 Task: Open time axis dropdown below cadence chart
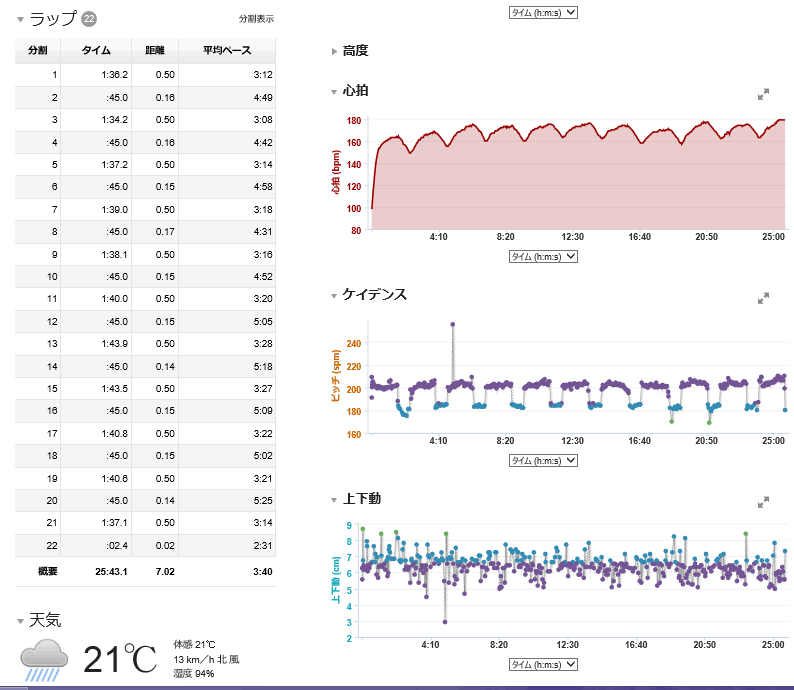[544, 461]
